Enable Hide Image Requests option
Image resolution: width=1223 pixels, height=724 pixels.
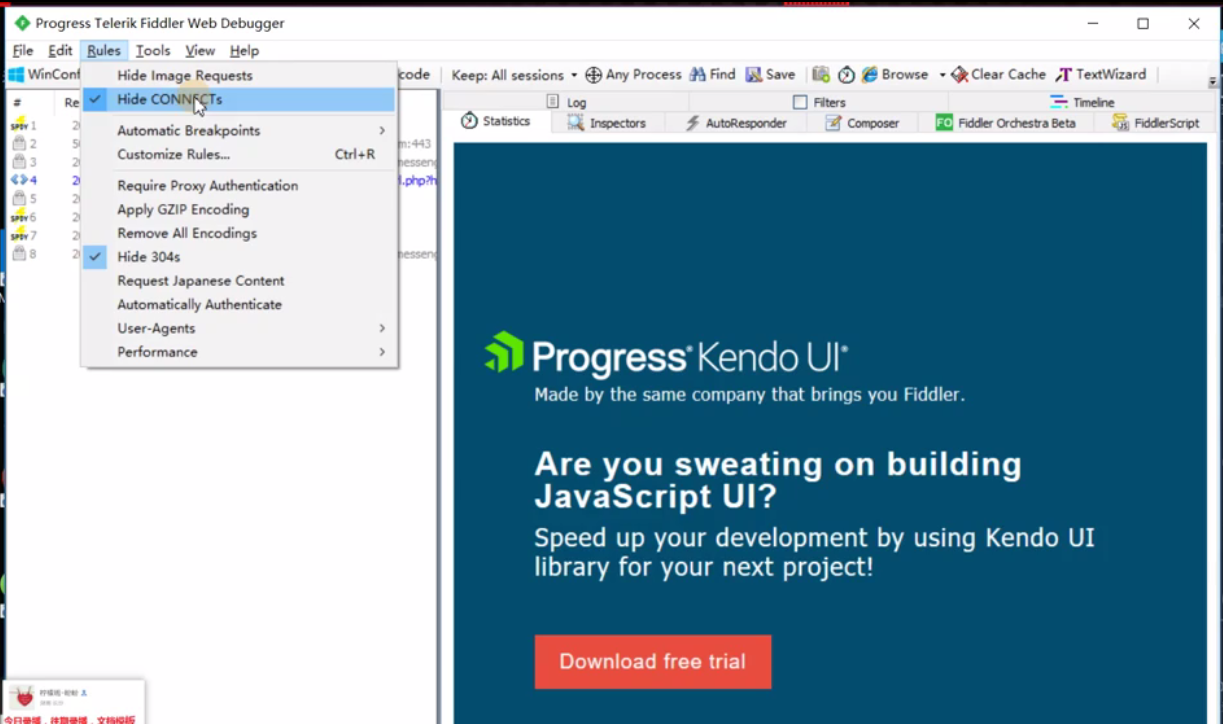(238, 75)
